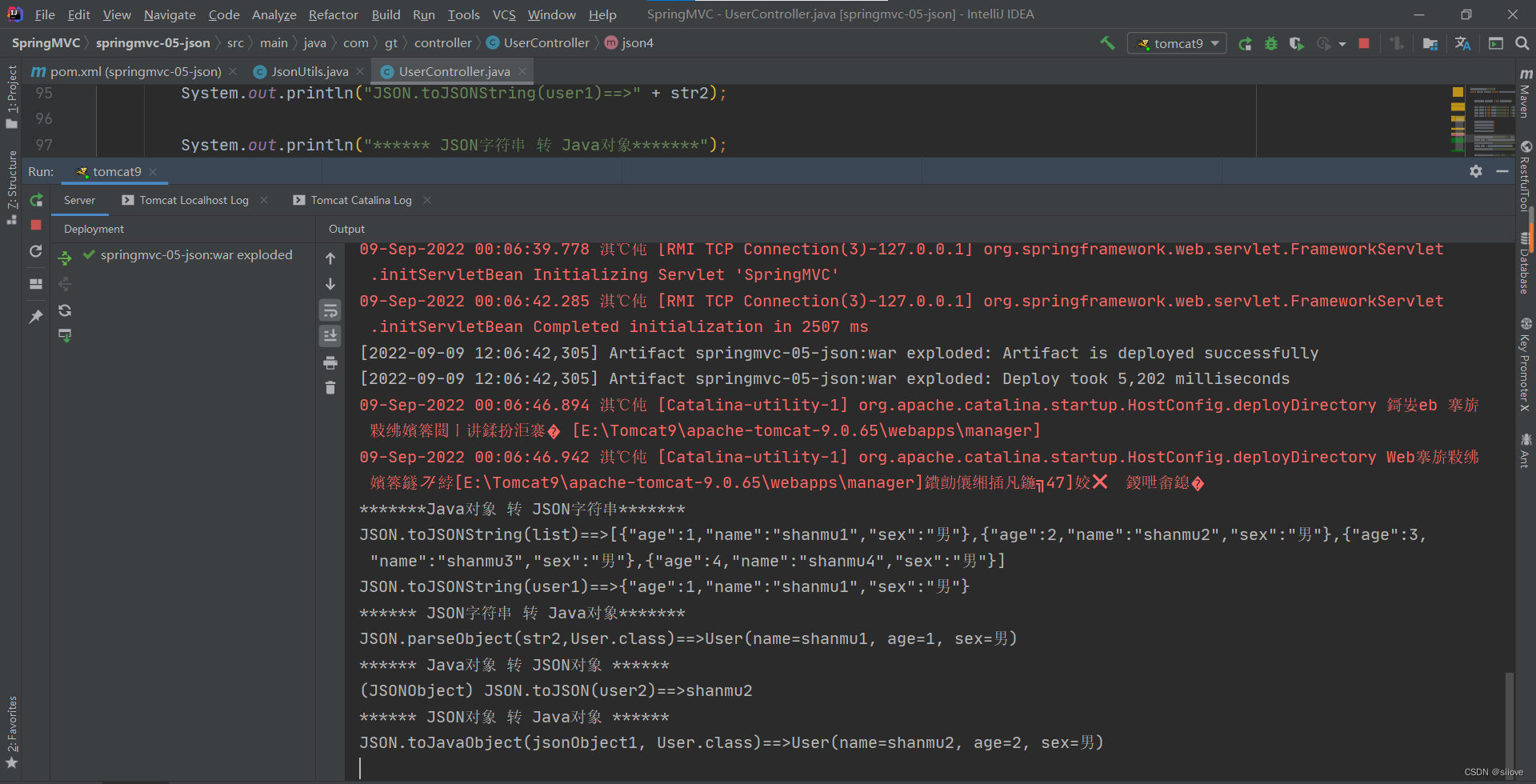Click the Refresh deployment status icon
The height and width of the screenshot is (784, 1536).
pyautogui.click(x=65, y=310)
